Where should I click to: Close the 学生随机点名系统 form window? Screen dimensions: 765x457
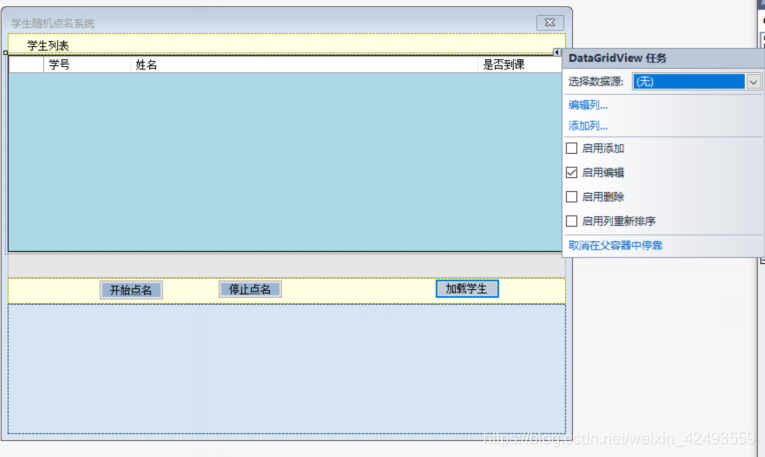click(550, 22)
